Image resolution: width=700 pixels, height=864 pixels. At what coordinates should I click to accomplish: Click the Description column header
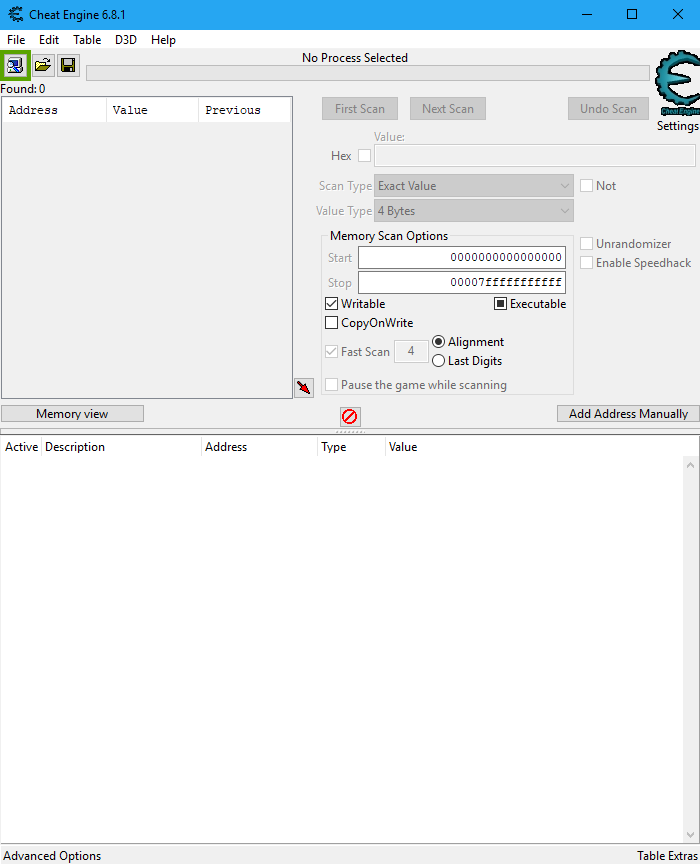coord(121,447)
